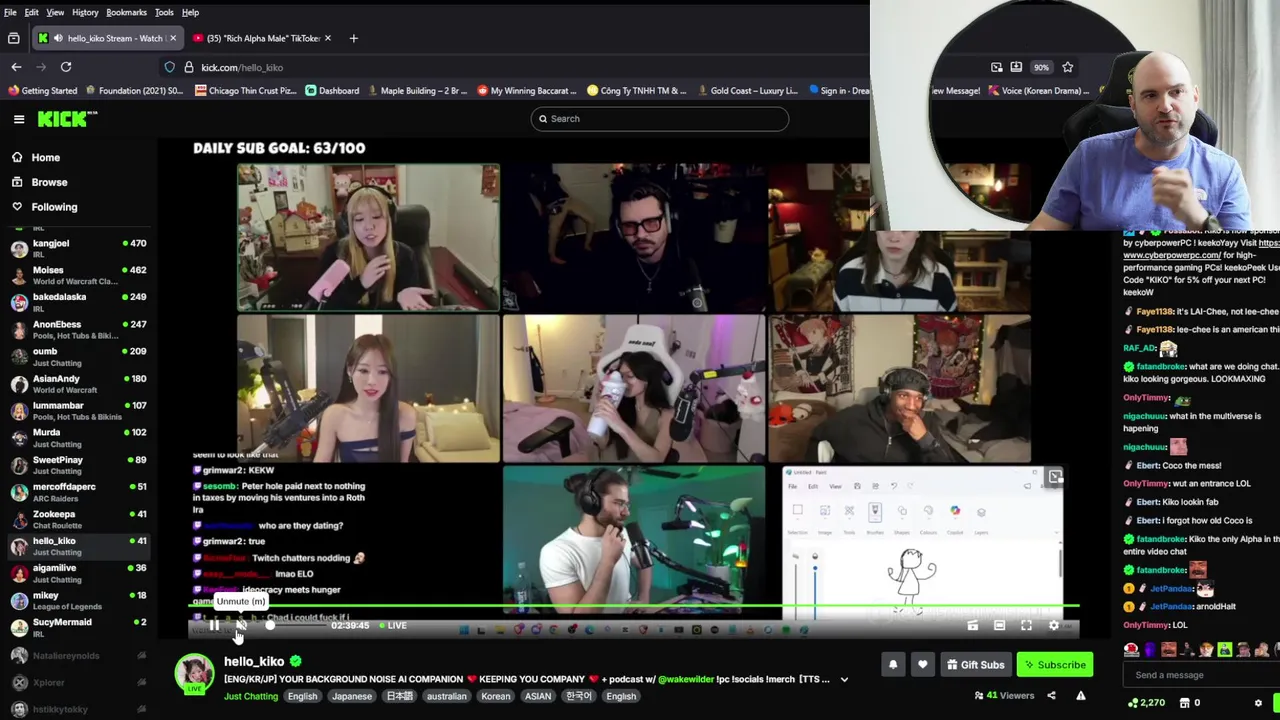Open a new browser tab
This screenshot has width=1280, height=720.
[x=353, y=38]
